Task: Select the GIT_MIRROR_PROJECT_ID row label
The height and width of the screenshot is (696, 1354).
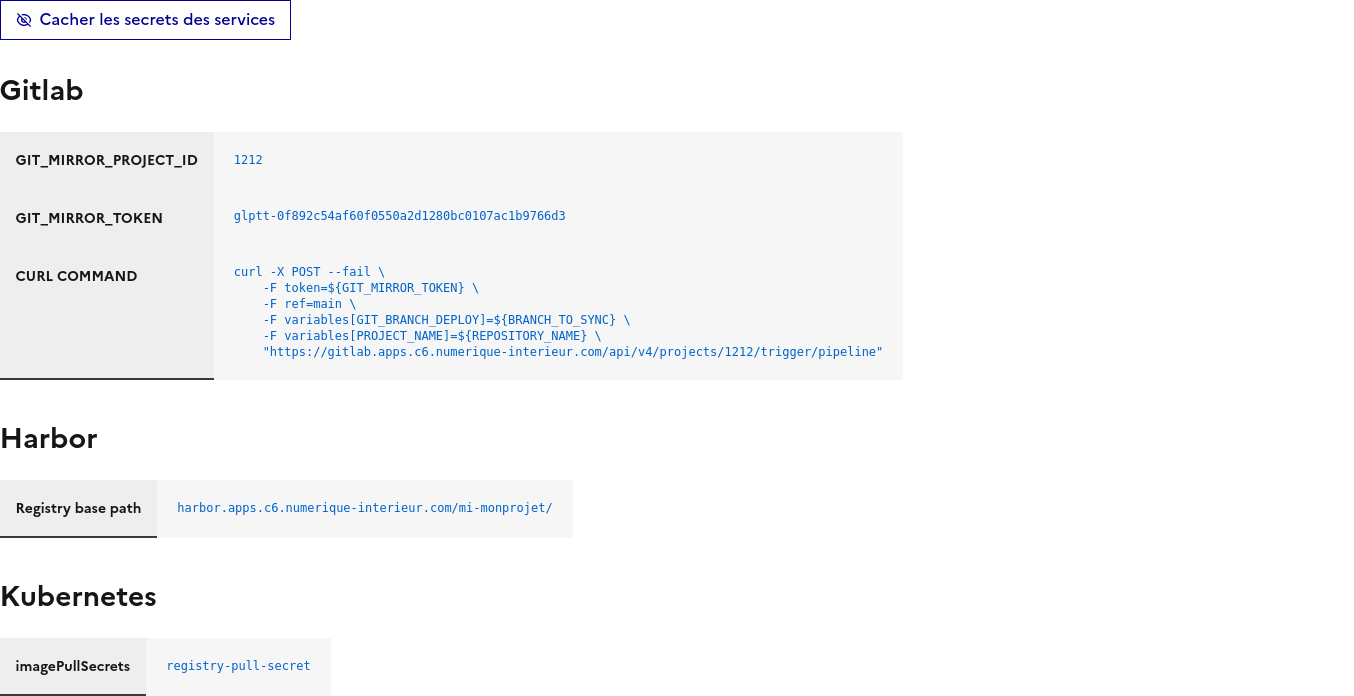Action: 106,160
